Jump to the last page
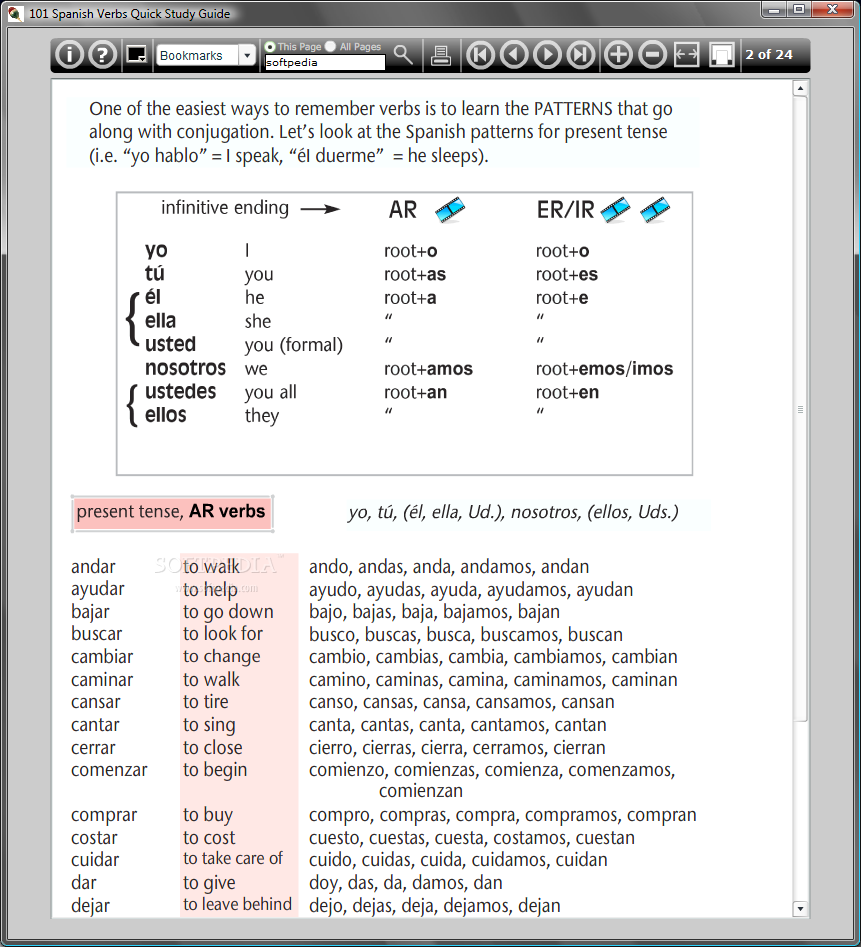The height and width of the screenshot is (947, 861). (x=581, y=55)
